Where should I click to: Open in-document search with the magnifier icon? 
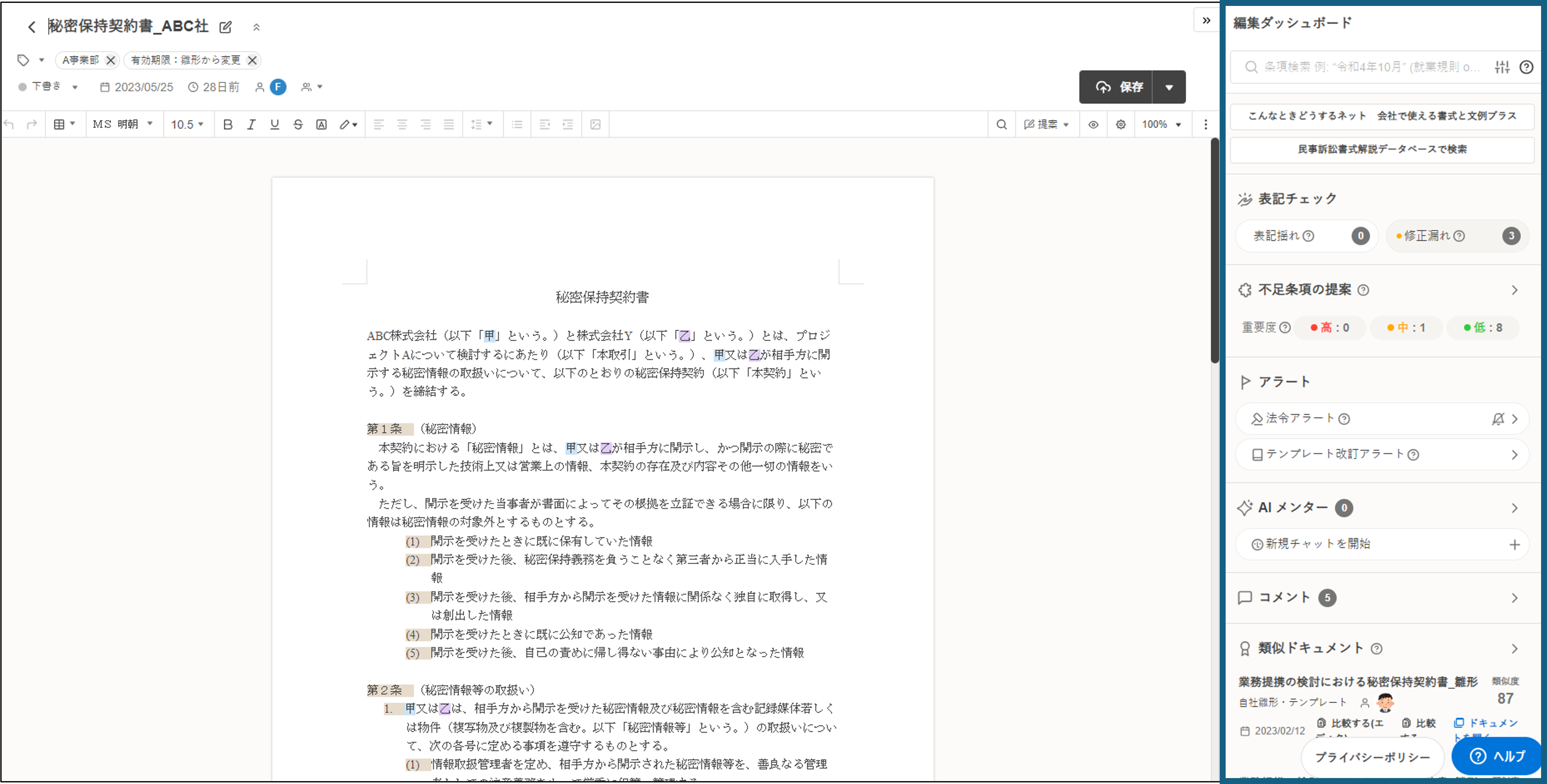tap(1001, 124)
